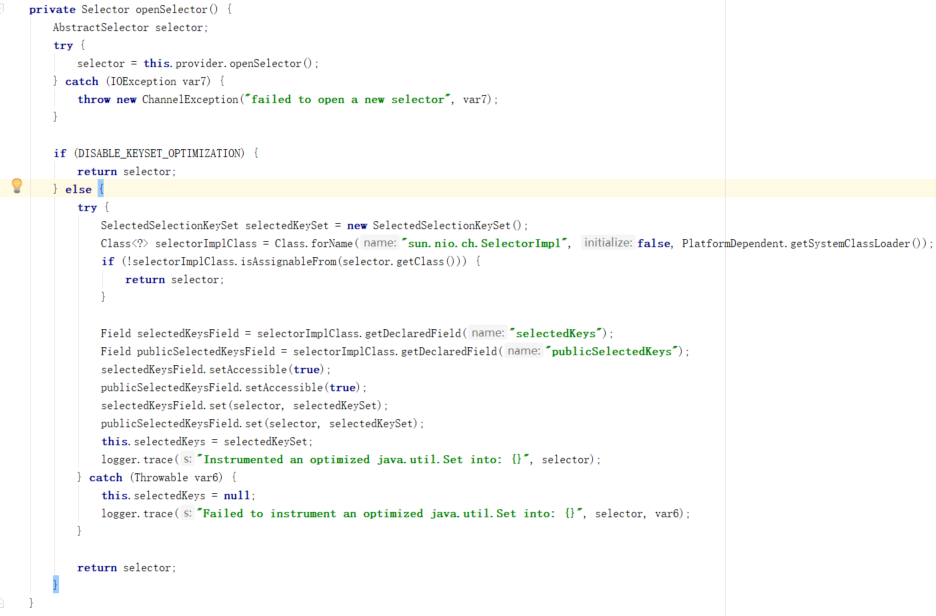The image size is (936, 616).
Task: Click the string "Failed to instrument an optimized java.util.Set into: {}"
Action: pos(390,513)
